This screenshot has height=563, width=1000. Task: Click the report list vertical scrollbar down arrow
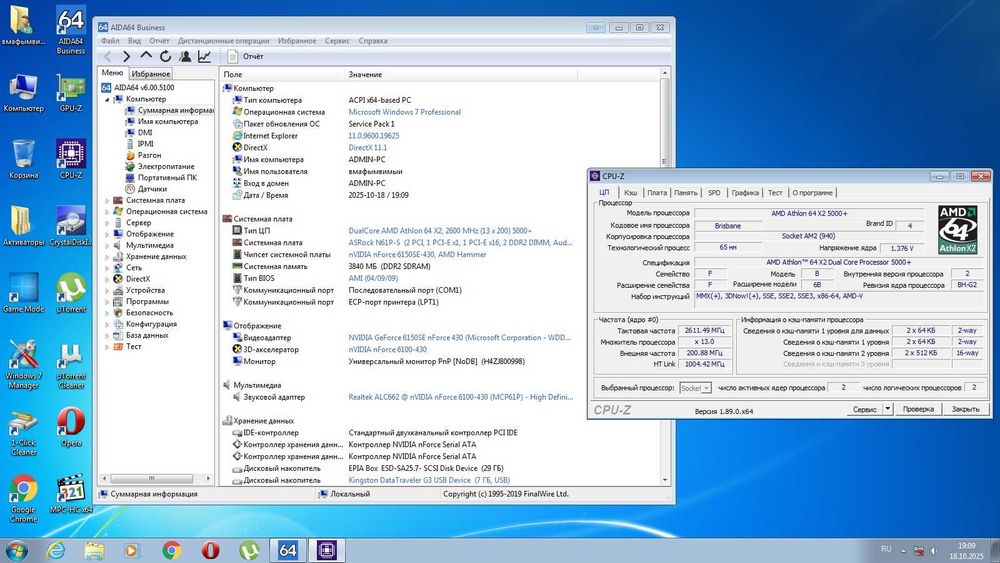(665, 480)
